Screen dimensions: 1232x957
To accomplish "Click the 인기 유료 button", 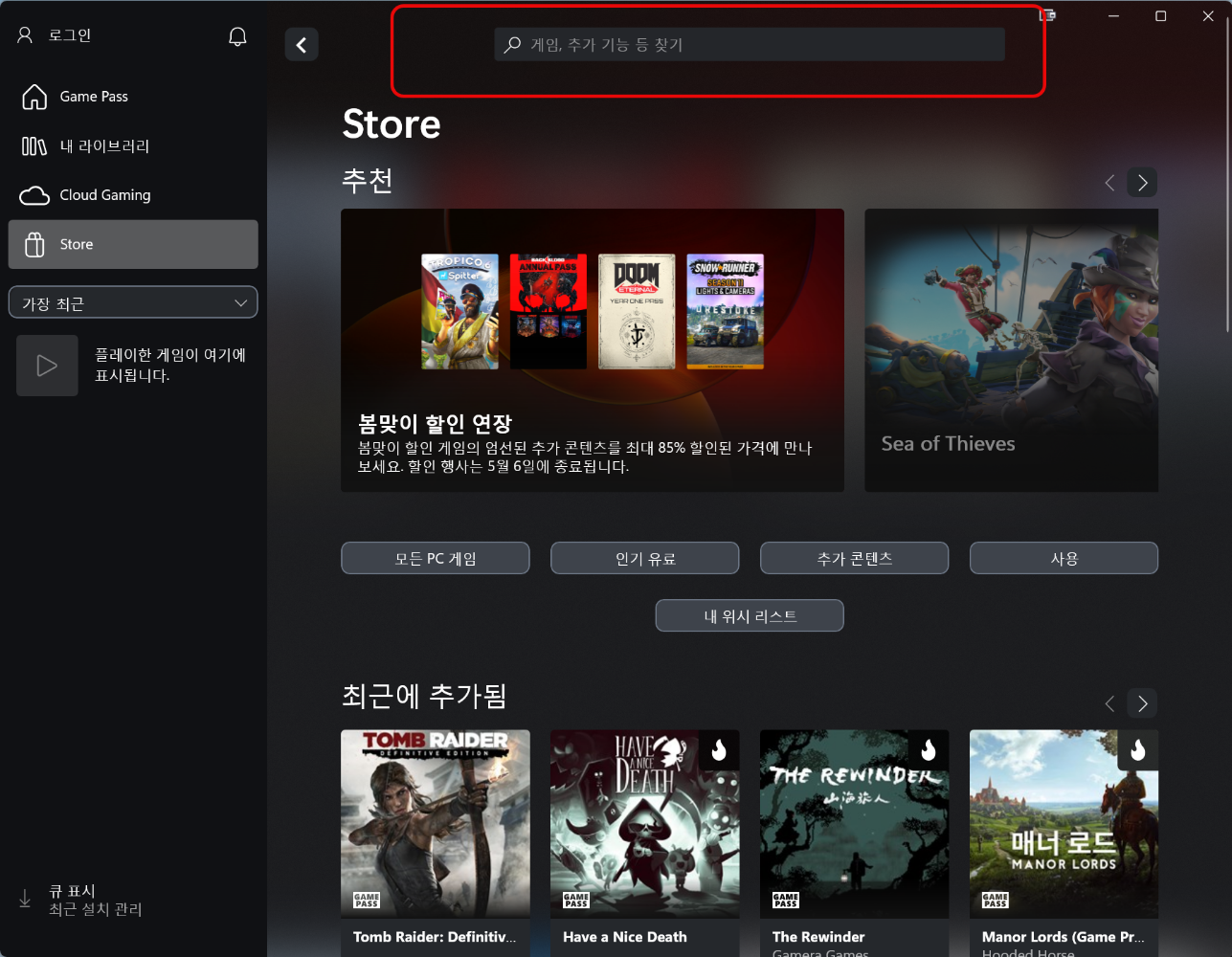I will click(645, 558).
